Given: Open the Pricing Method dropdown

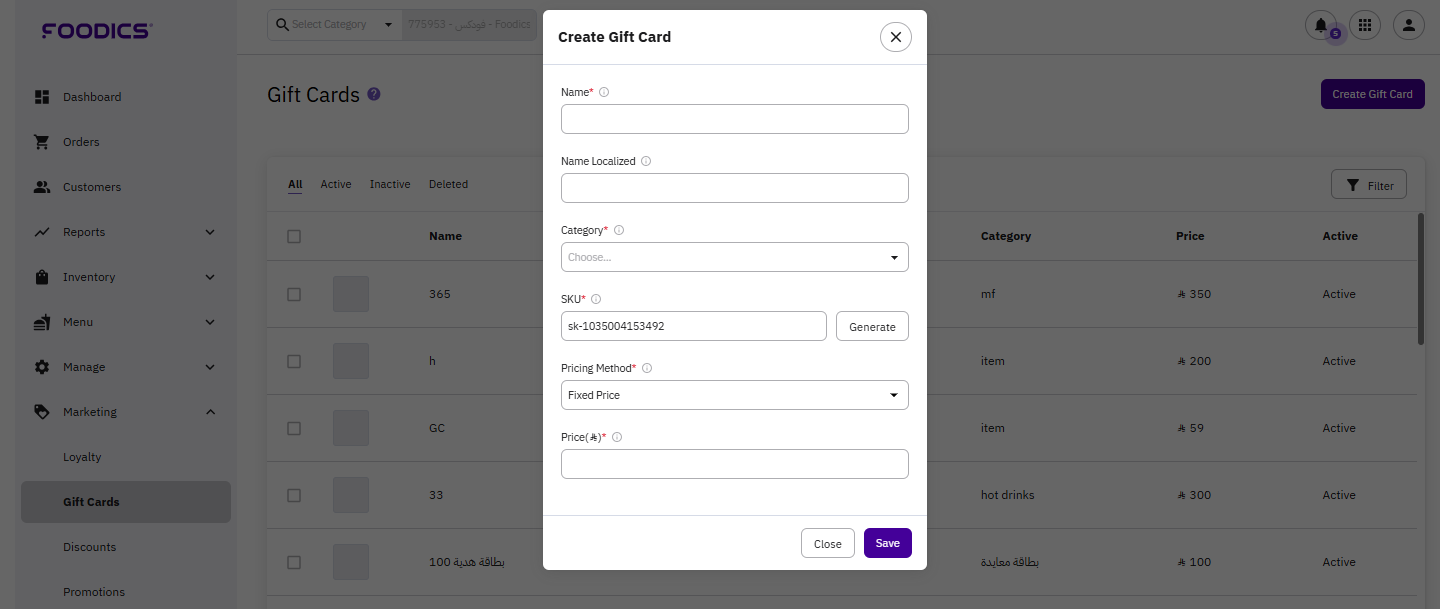Looking at the screenshot, I should pyautogui.click(x=734, y=395).
